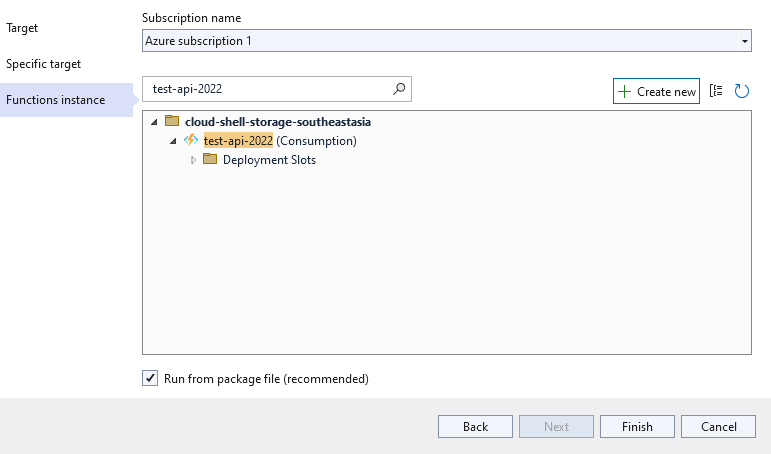Click the cloud-shell-storage-southeastasia folder icon
Viewport: 771px width, 454px height.
pos(172,121)
